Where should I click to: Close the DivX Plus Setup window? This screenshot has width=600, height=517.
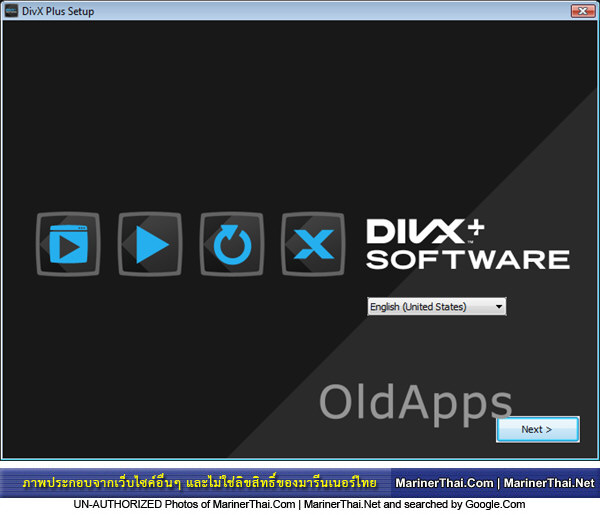(x=583, y=11)
